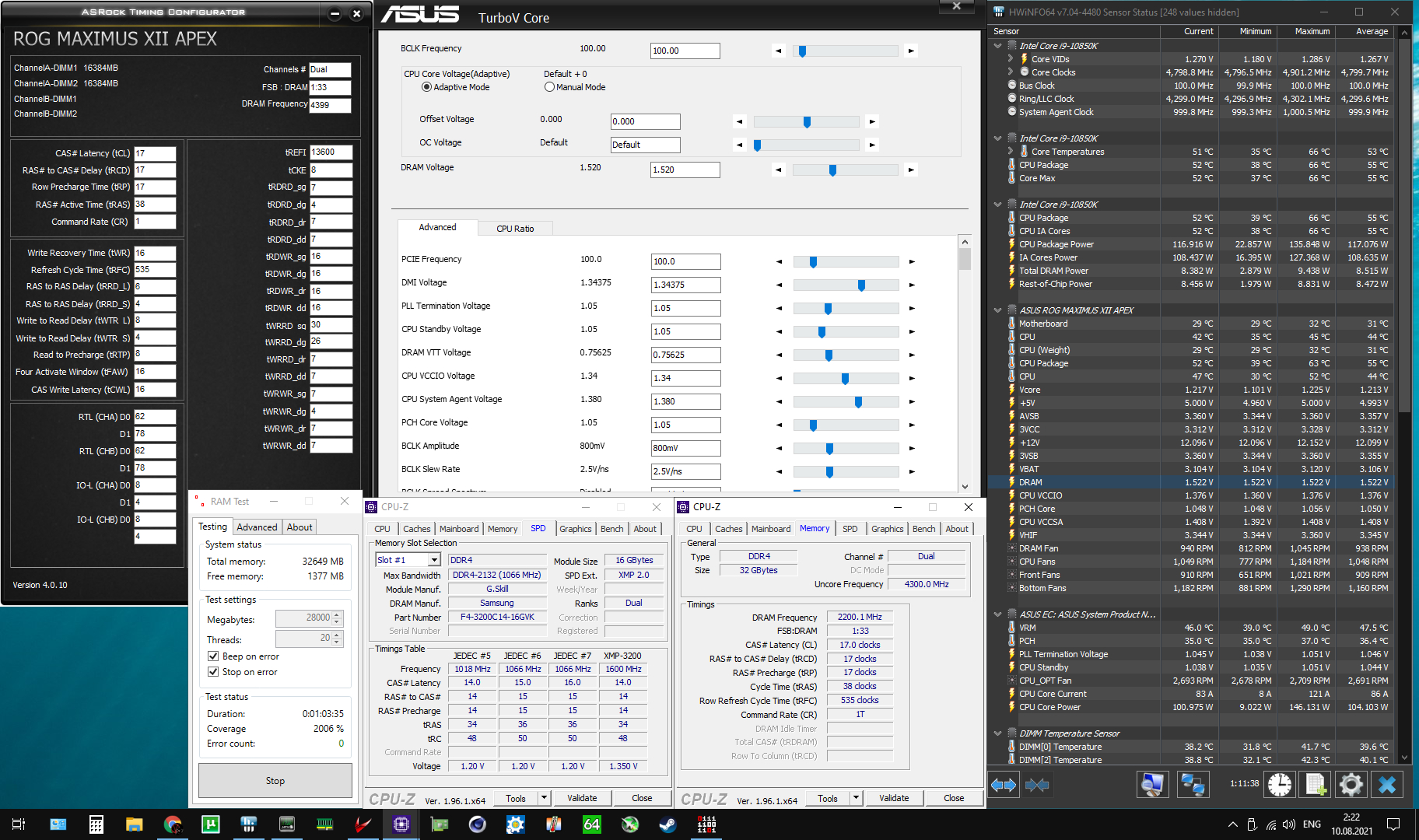Viewport: 1419px width, 840px height.
Task: Click the thermometer taskbar icon
Action: click(554, 824)
